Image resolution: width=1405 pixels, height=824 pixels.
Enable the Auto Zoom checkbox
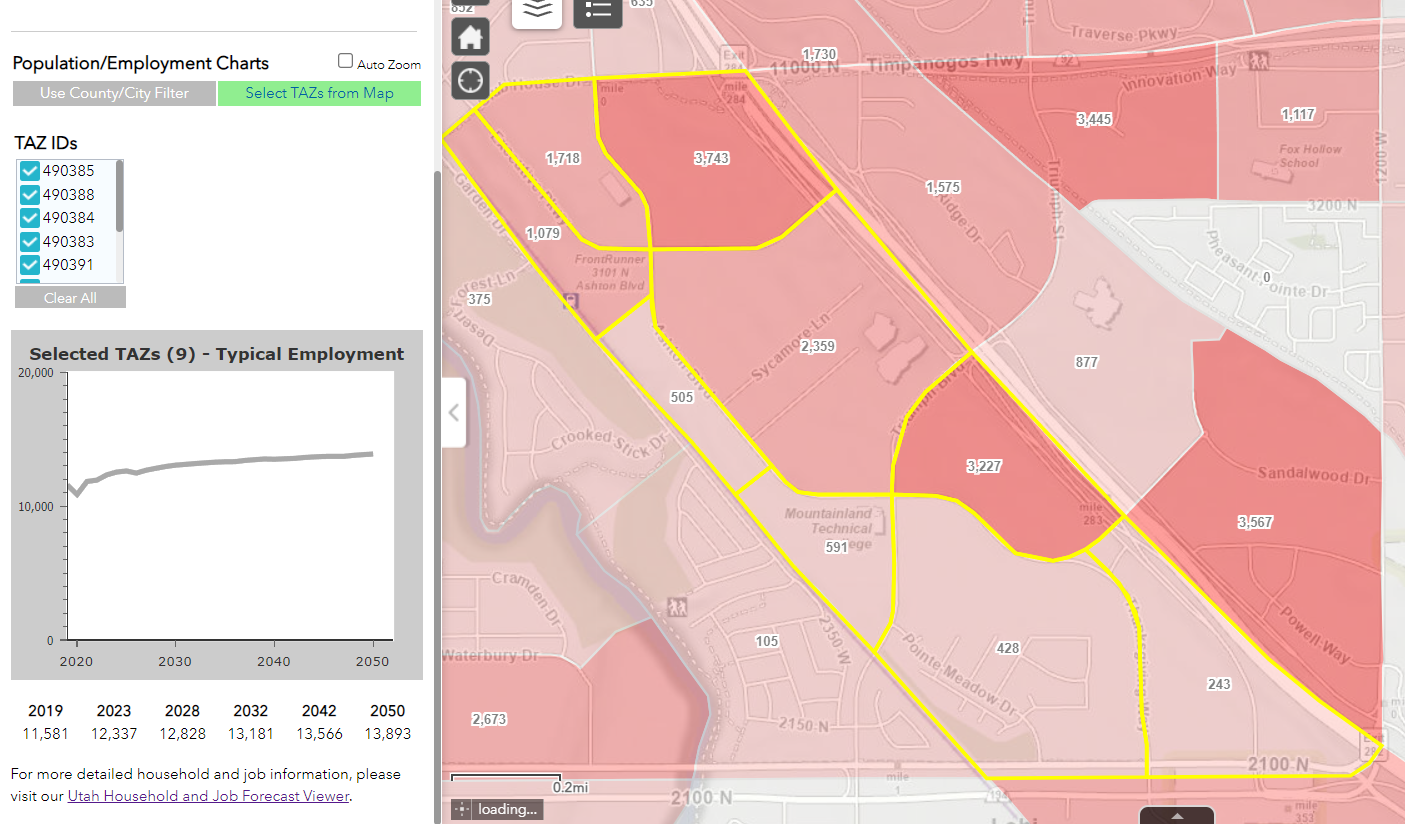click(x=345, y=61)
